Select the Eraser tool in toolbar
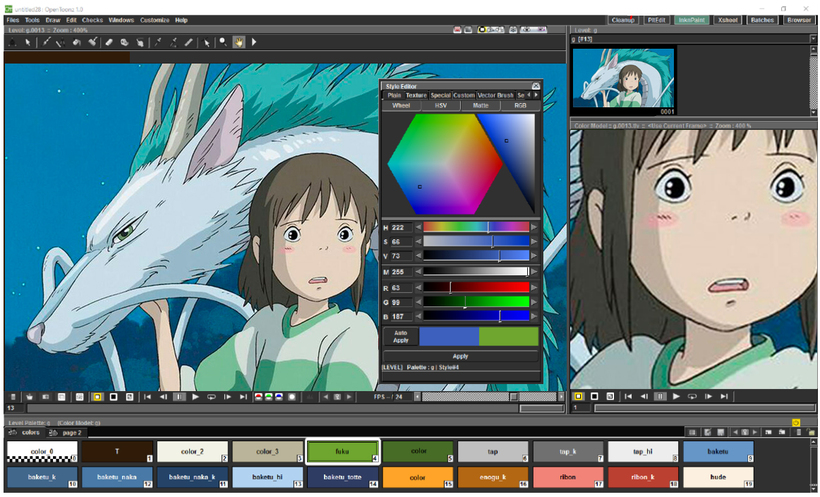 click(x=108, y=42)
